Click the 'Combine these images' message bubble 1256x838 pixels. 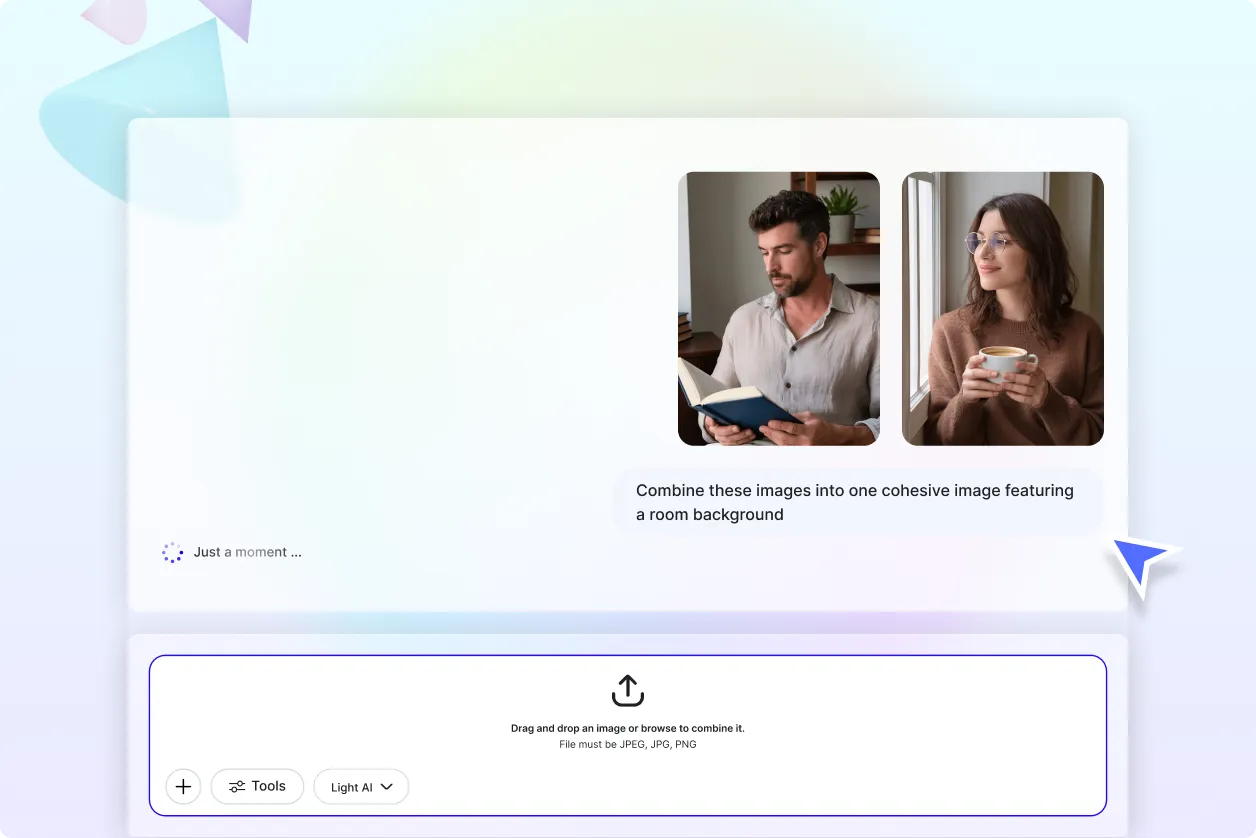[858, 502]
